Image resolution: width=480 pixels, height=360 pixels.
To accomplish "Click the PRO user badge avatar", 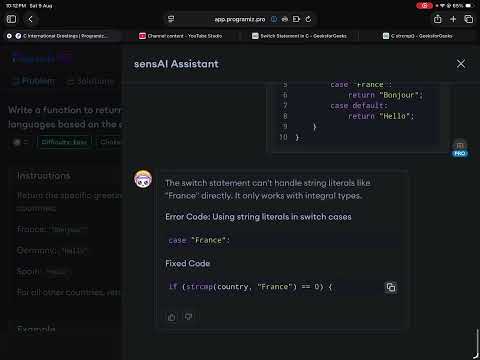I will point(460,148).
